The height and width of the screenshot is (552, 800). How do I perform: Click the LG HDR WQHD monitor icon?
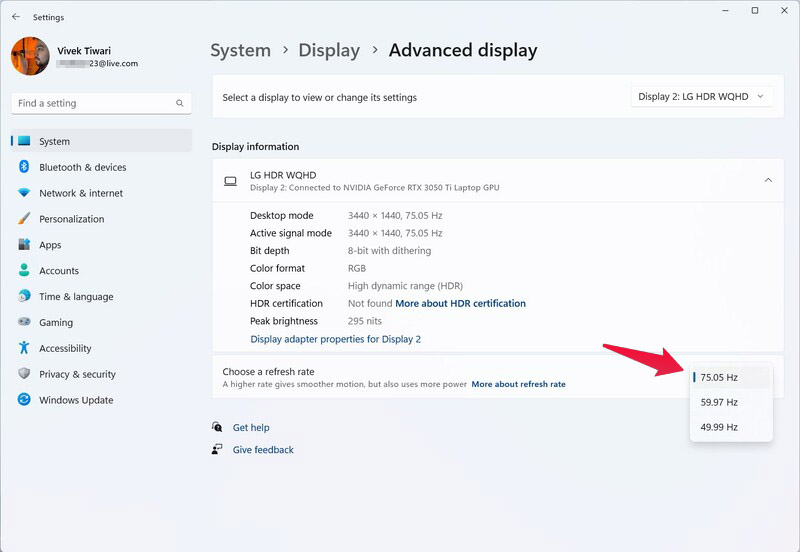pos(231,181)
